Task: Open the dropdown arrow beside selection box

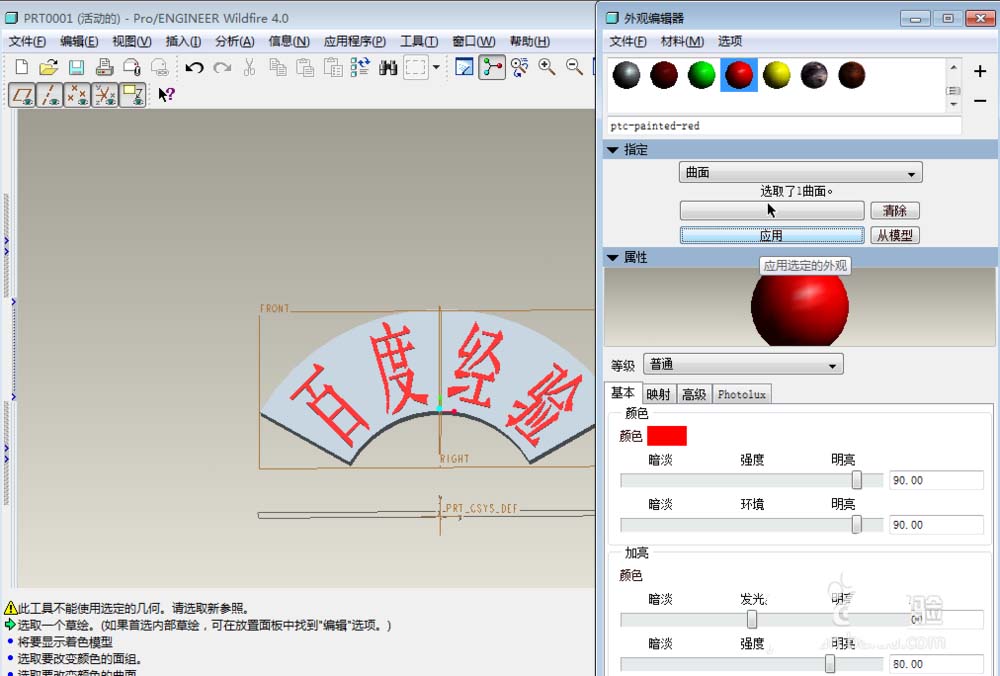Action: [436, 67]
